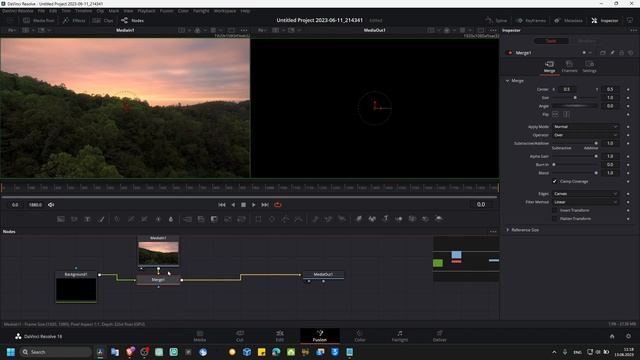Viewport: 640px width, 360px height.
Task: Open the Effects library panel
Action: (74, 20)
